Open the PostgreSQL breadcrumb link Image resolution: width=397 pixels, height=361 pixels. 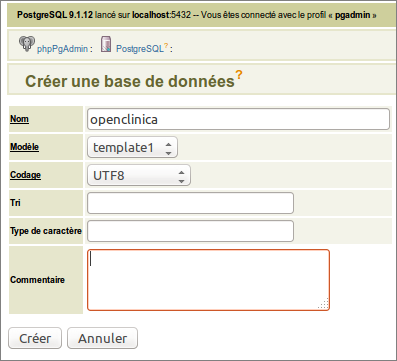[140, 49]
